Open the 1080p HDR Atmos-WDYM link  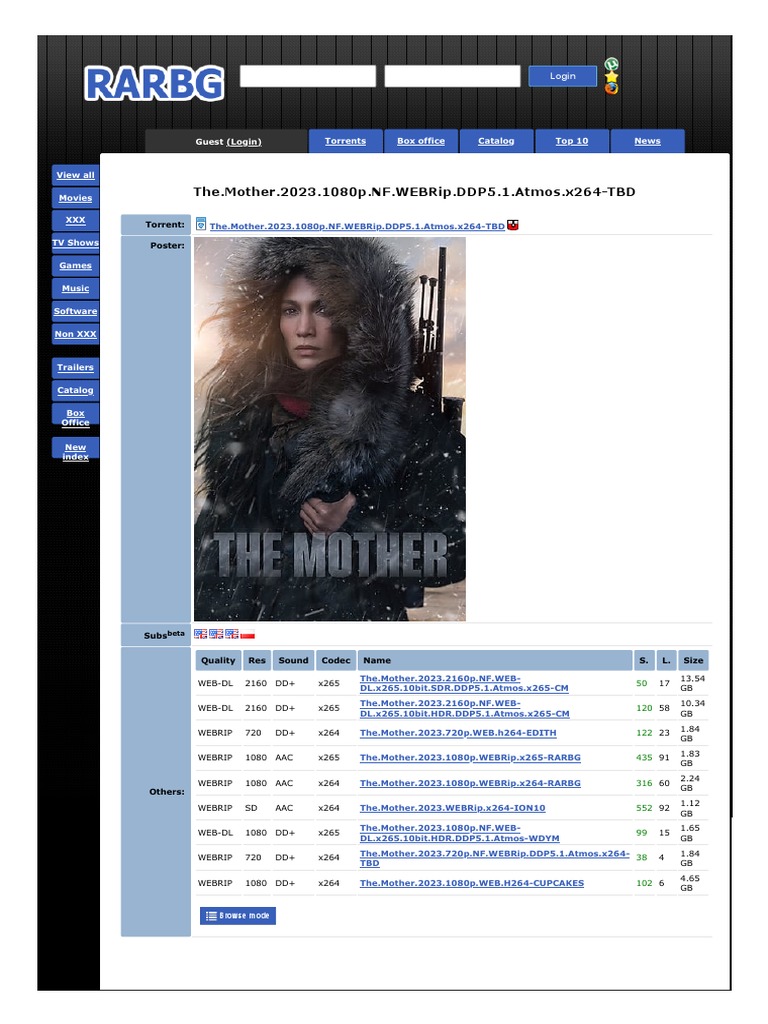(459, 833)
